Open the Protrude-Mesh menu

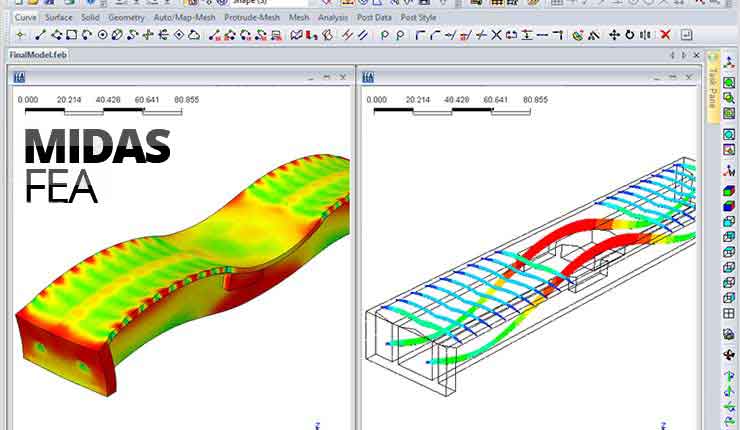[x=252, y=17]
